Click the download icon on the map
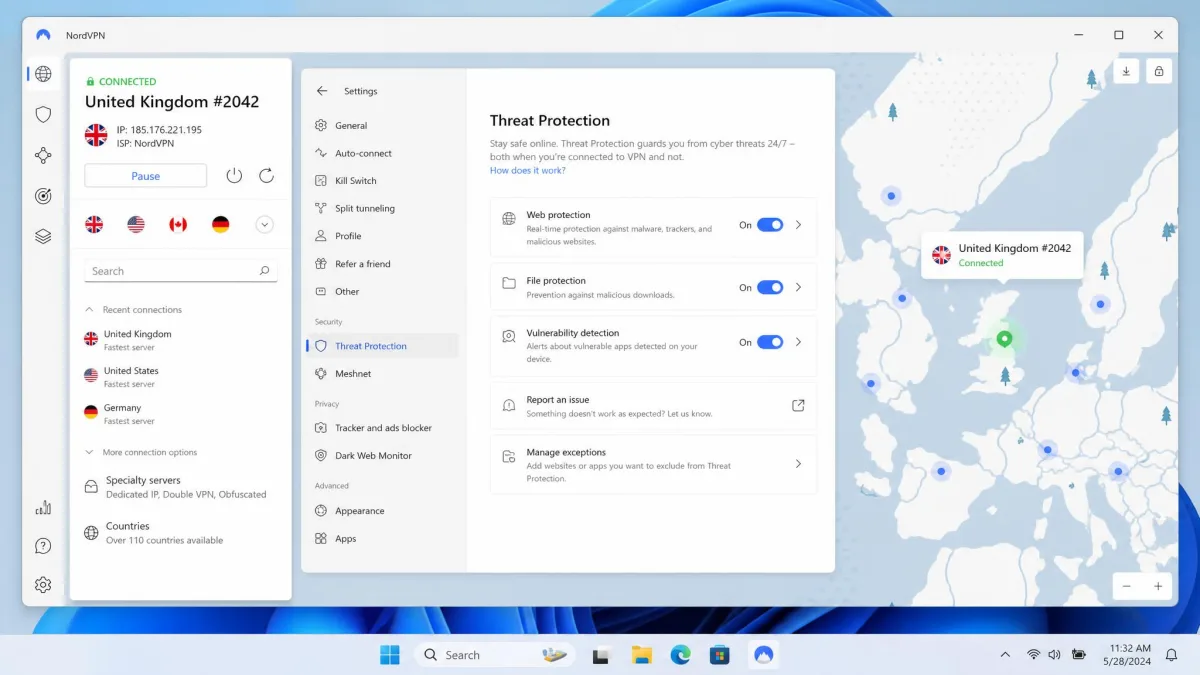1200x675 pixels. click(x=1126, y=71)
